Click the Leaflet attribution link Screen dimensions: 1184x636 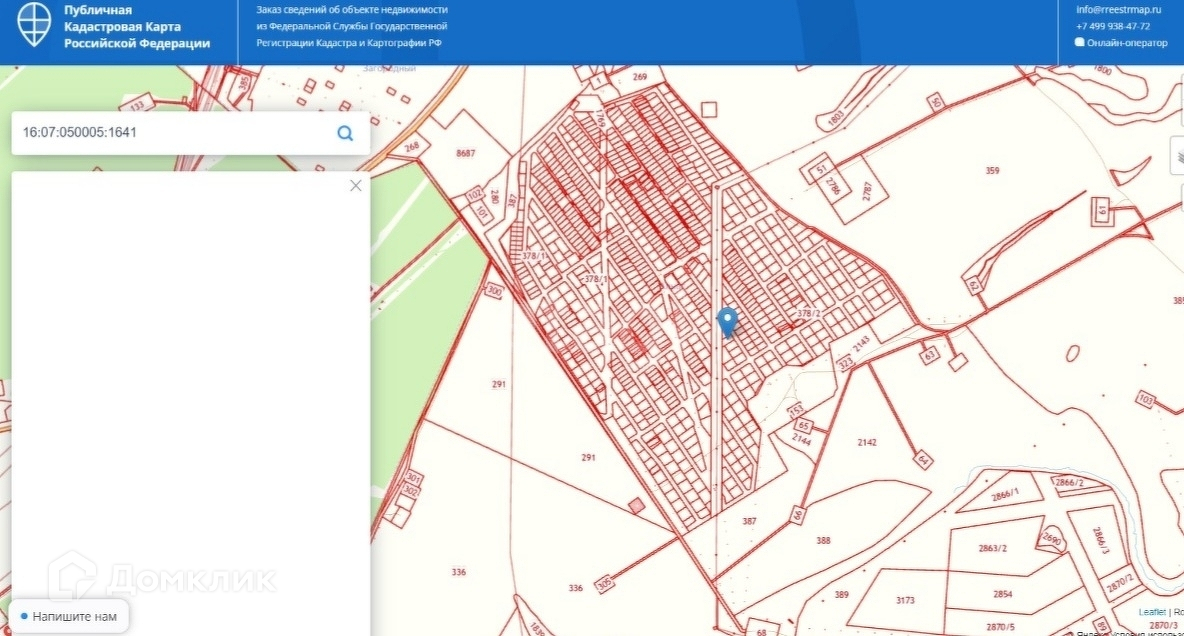pos(1152,612)
